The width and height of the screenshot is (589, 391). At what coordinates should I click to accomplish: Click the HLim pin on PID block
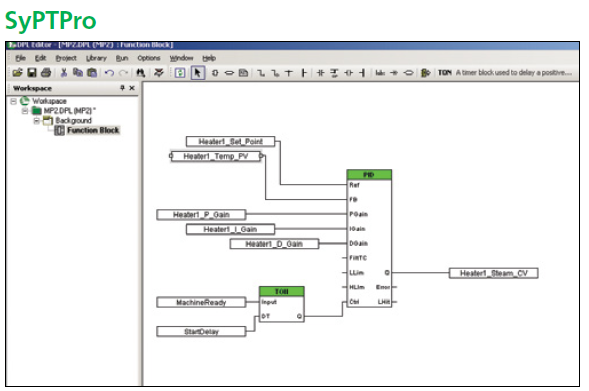pos(356,287)
